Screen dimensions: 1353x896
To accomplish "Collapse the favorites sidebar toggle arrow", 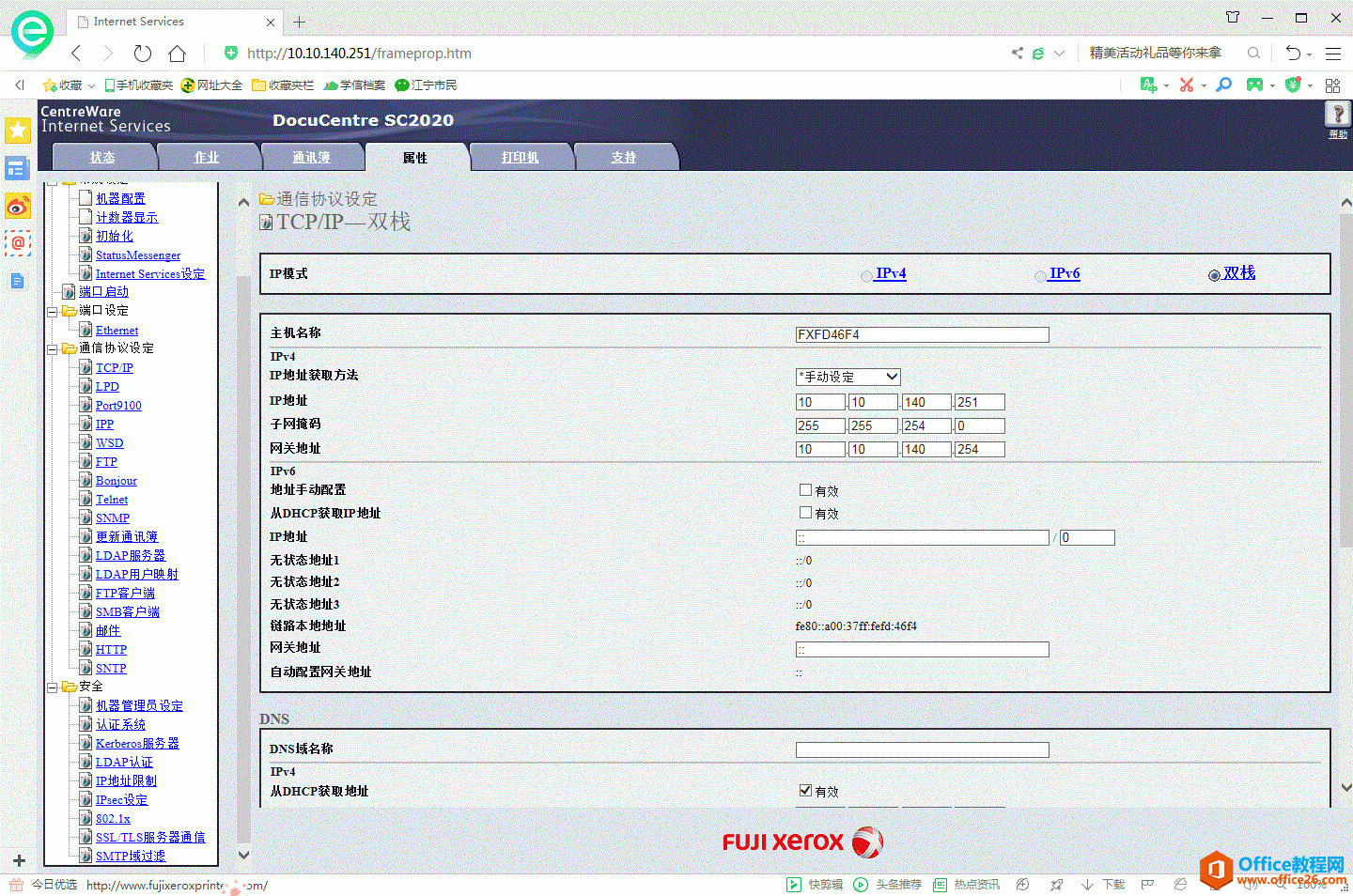I will 19,85.
